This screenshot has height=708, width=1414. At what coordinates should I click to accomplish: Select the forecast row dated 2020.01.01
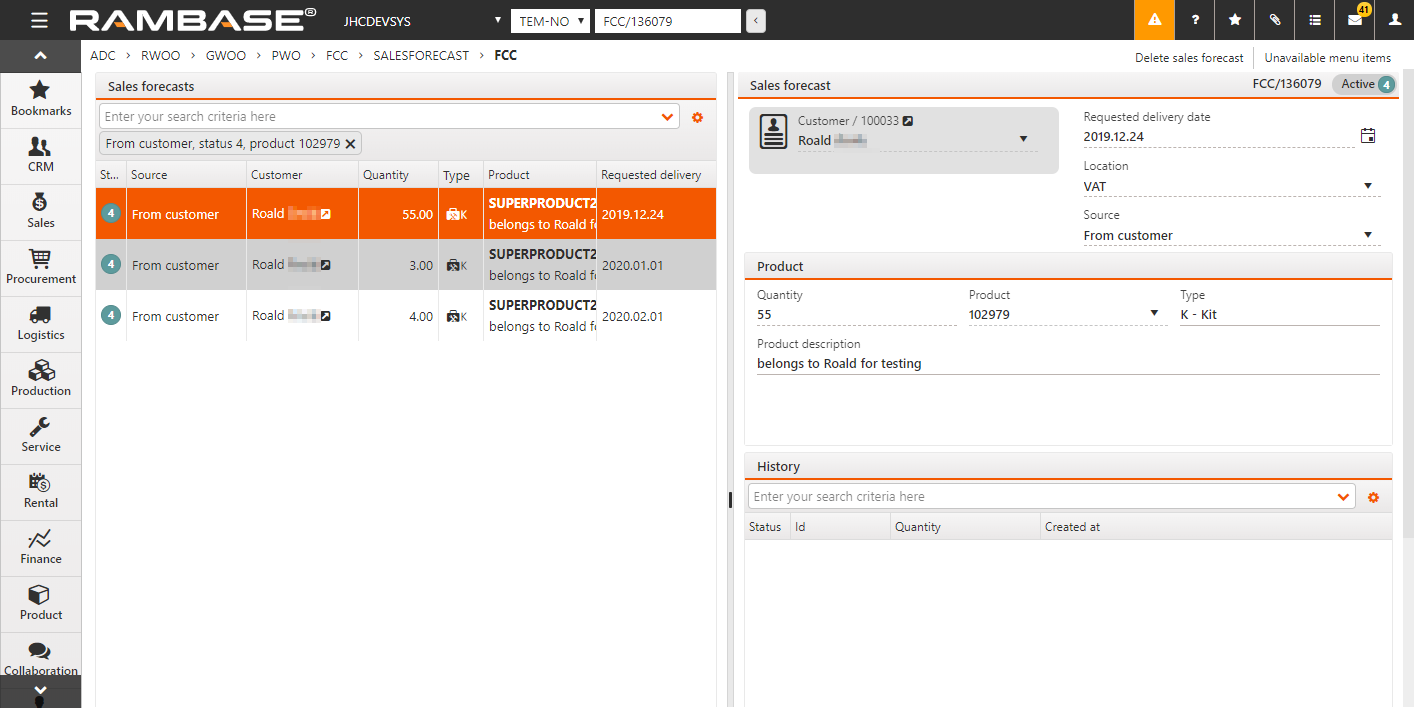tap(406, 265)
